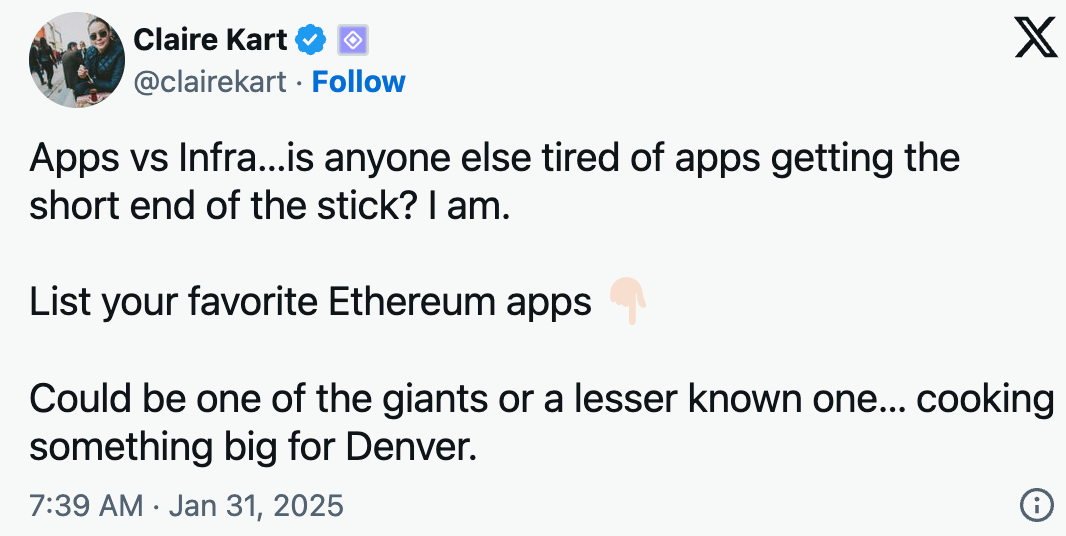Click the purple affiliate badge beside the name
Image resolution: width=1066 pixels, height=536 pixels.
click(355, 39)
